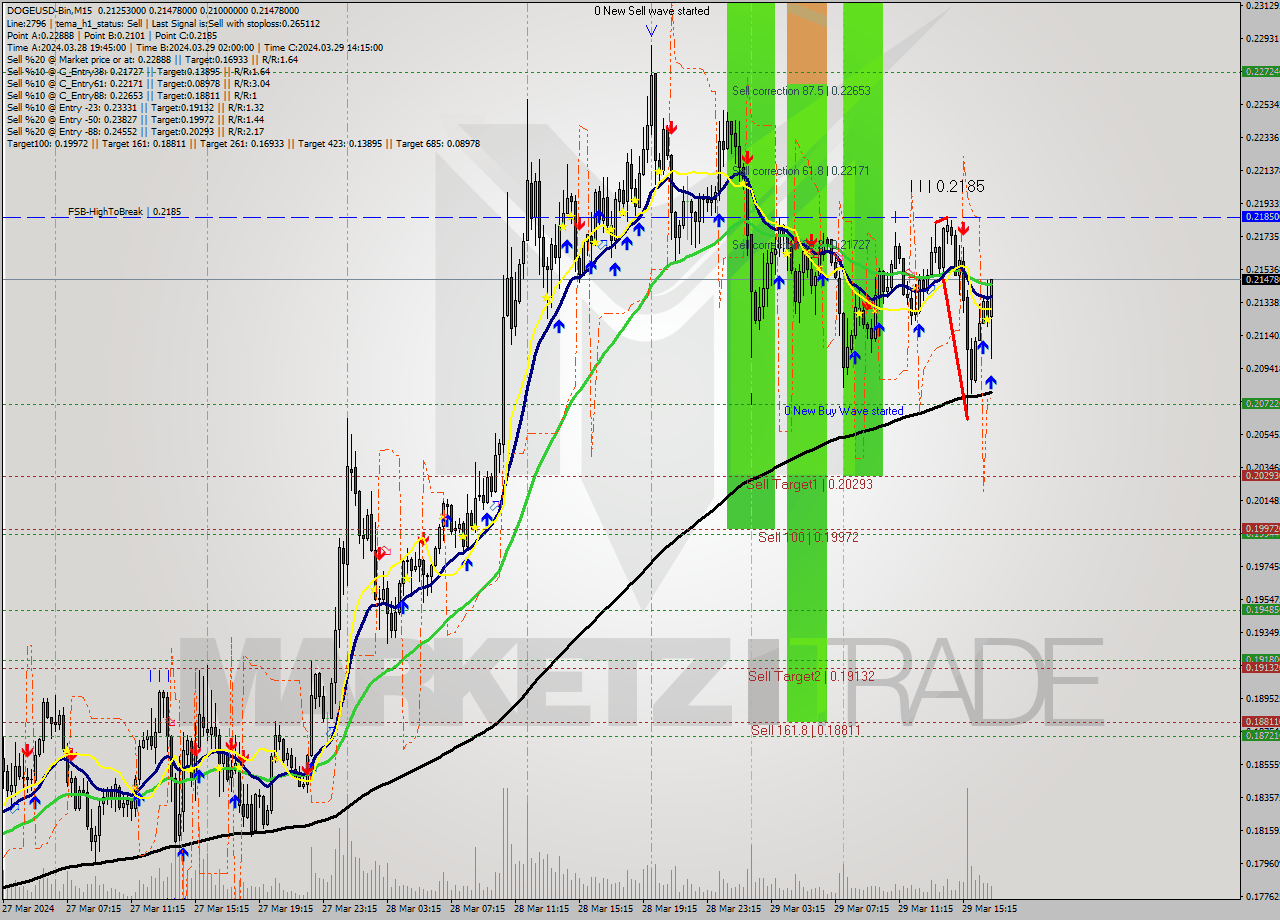1280x920 pixels.
Task: Click the 0.20941 price axis value
Action: tap(1262, 369)
